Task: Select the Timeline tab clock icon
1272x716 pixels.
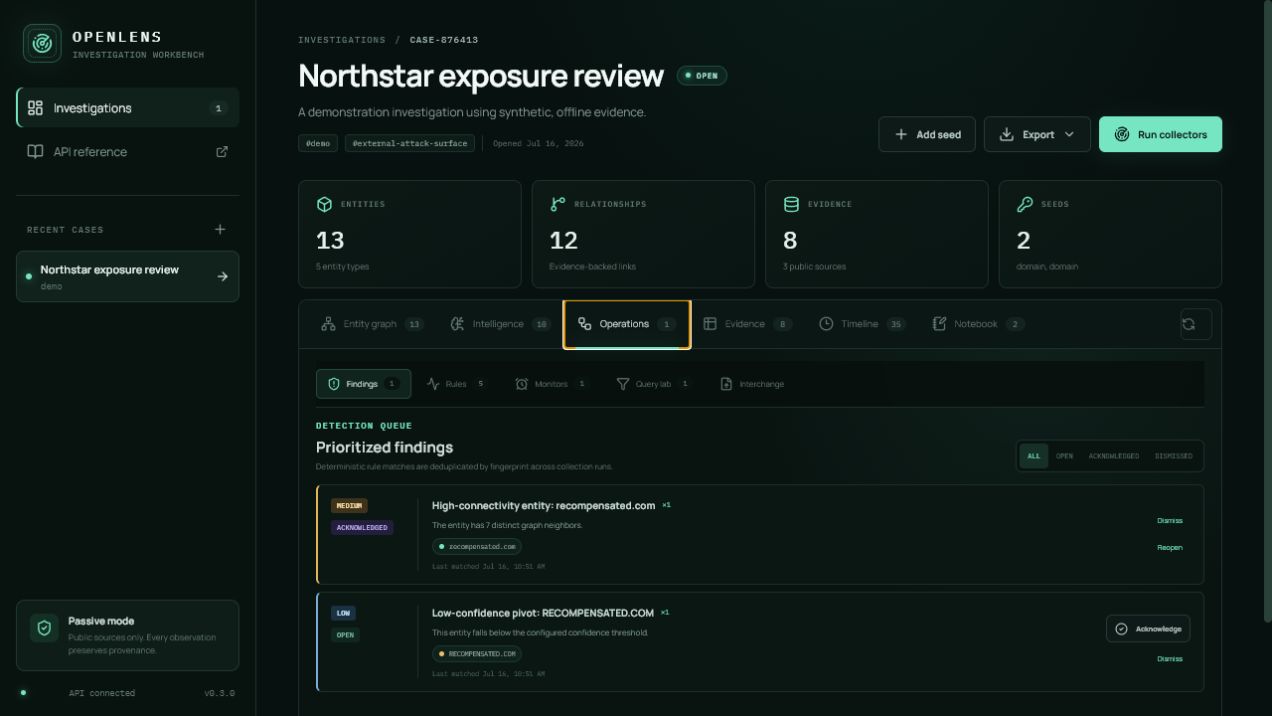Action: [826, 324]
